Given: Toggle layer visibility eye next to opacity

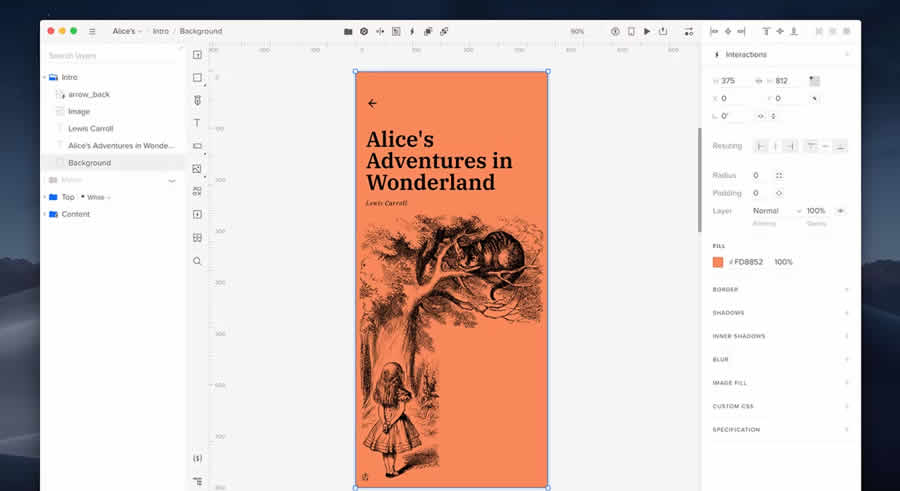Looking at the screenshot, I should (840, 211).
